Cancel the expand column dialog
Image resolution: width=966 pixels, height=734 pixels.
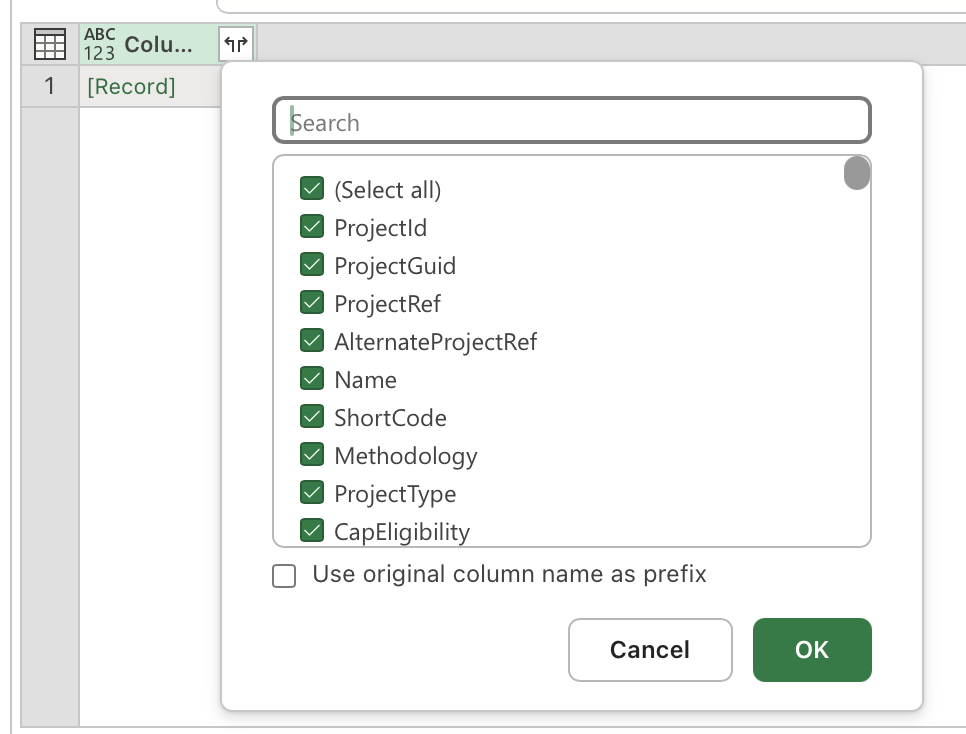pos(650,650)
